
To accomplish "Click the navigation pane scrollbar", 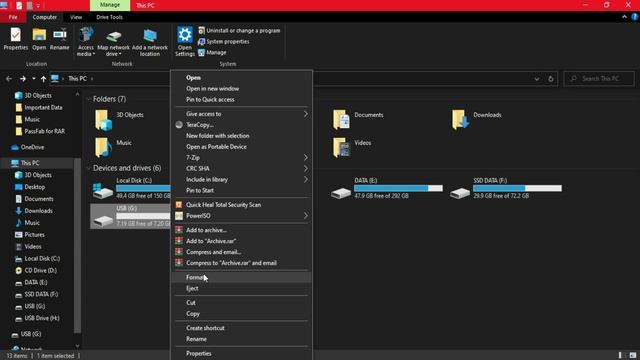I will click(x=77, y=245).
